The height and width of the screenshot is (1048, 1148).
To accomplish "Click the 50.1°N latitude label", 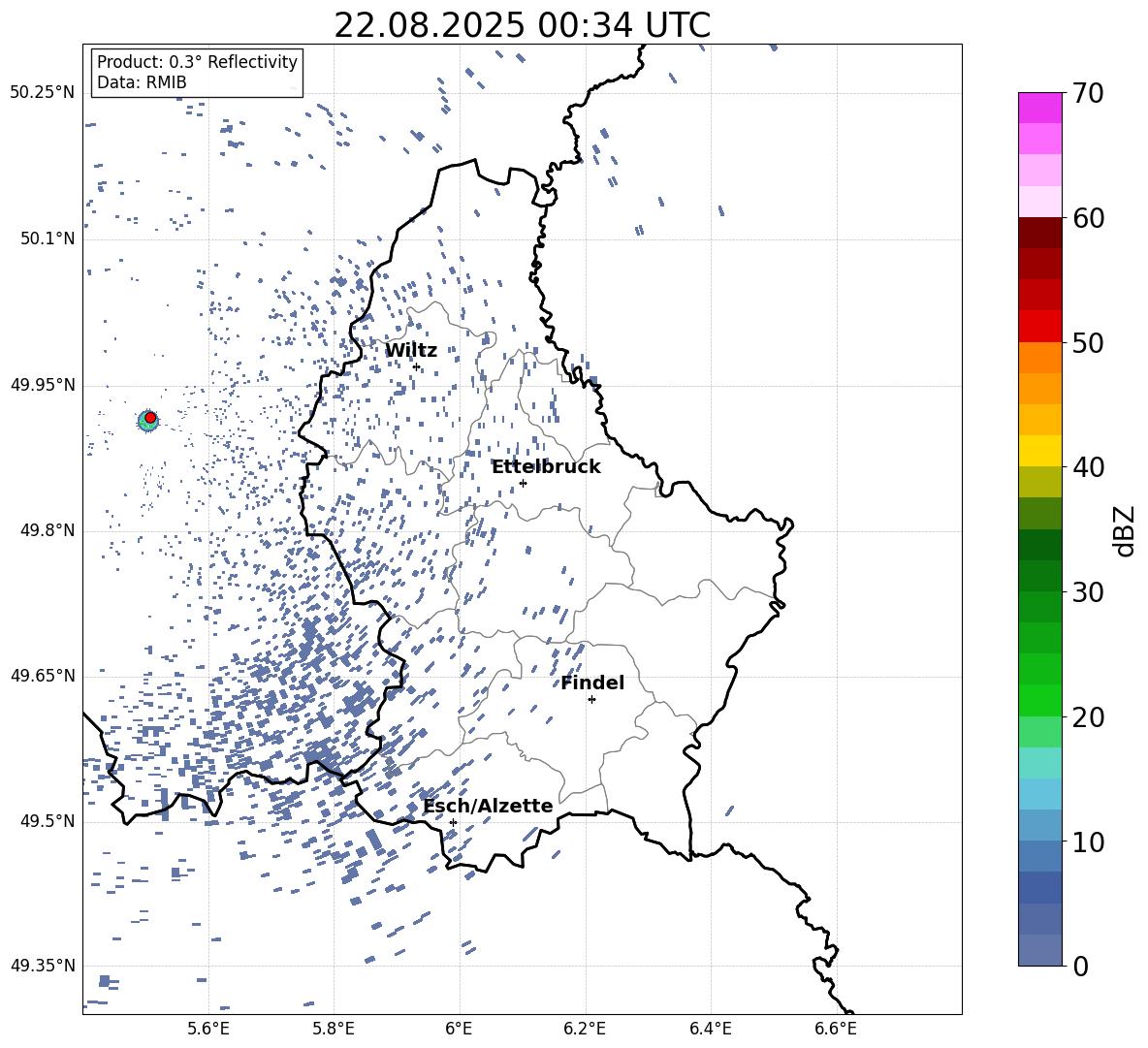I will point(48,239).
